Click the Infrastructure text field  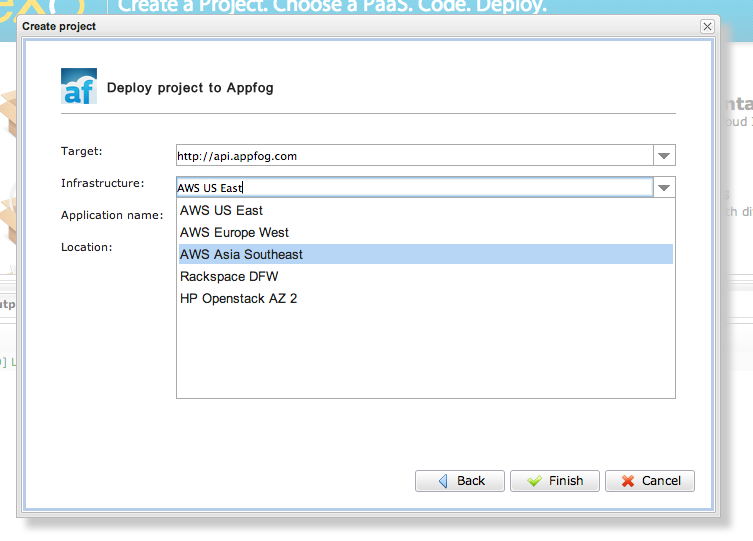(x=414, y=188)
